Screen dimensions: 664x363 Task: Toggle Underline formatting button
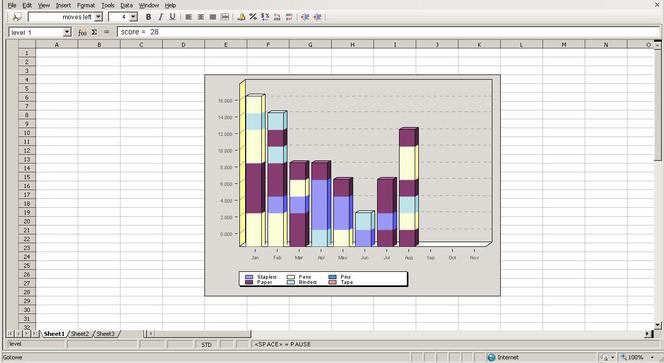coord(172,17)
